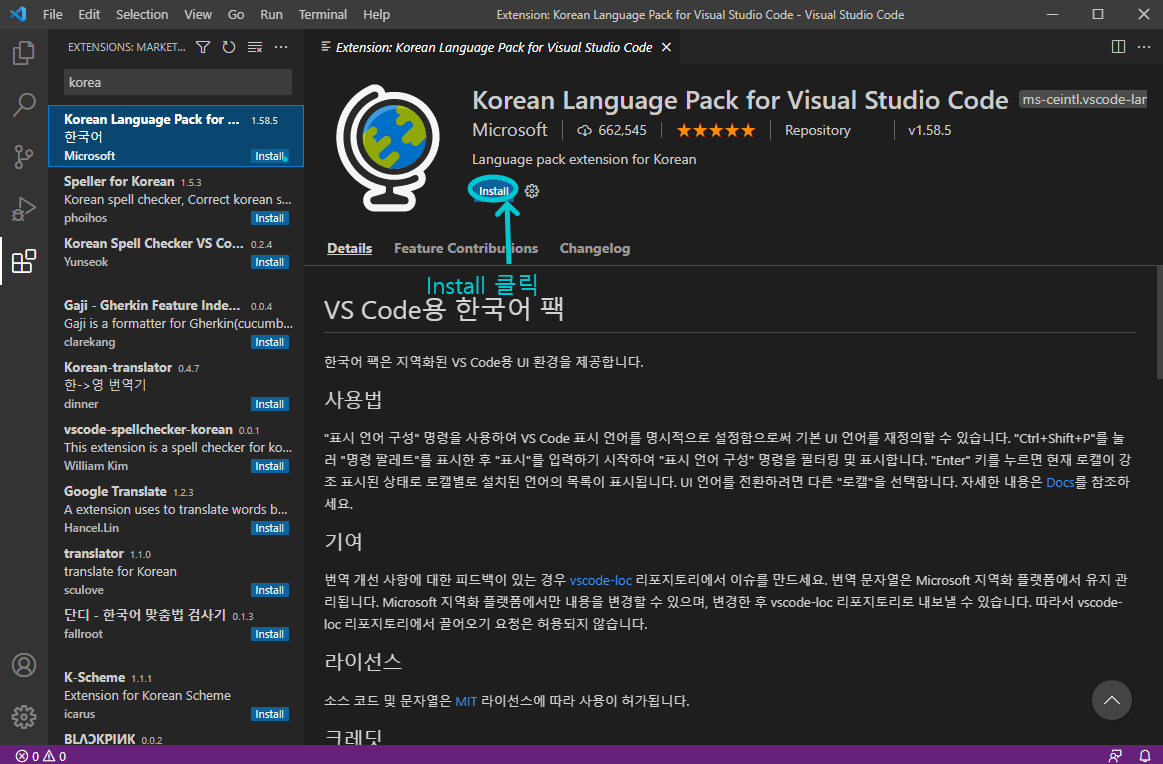Open the Run and Debug view

[x=24, y=209]
